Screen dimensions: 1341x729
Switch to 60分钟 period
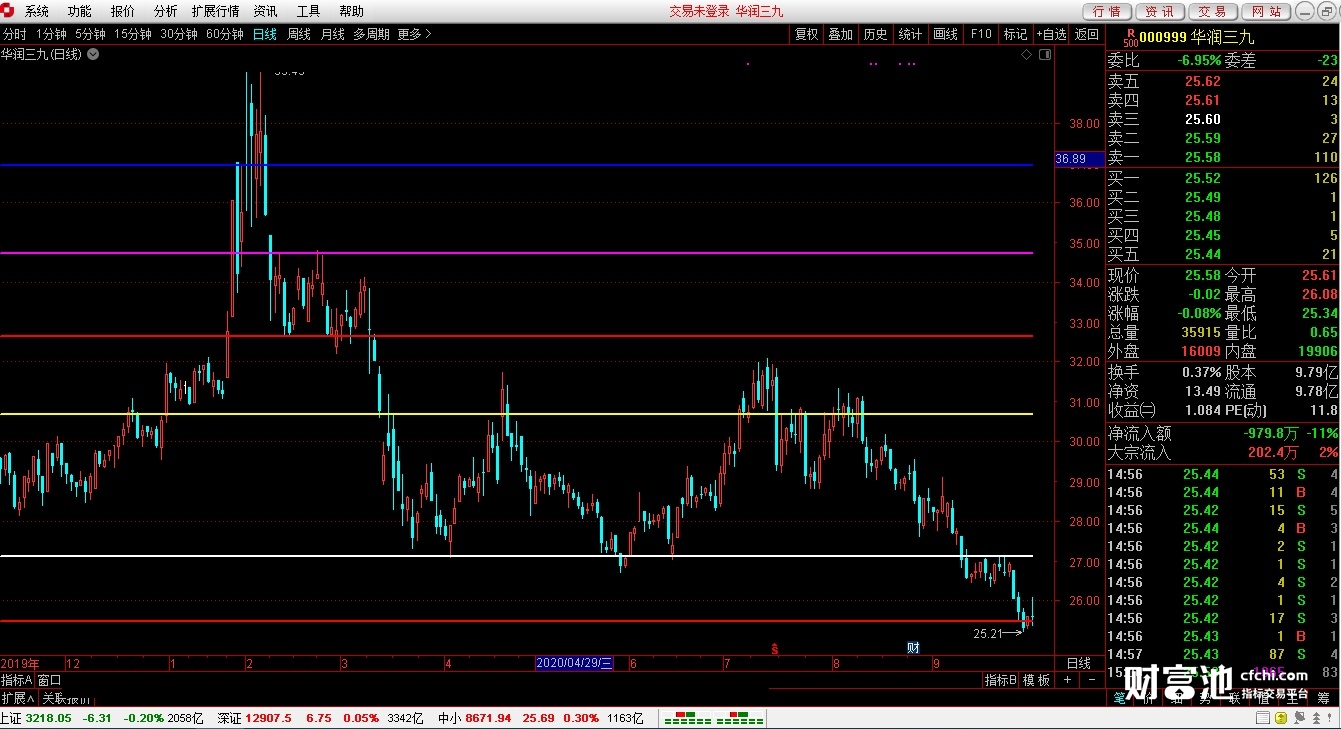pos(225,34)
